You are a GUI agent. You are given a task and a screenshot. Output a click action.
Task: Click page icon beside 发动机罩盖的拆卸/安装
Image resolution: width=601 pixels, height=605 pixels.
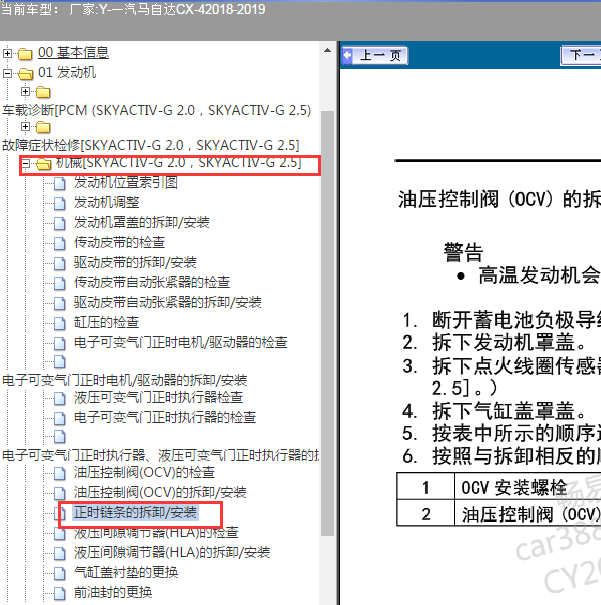[x=59, y=223]
